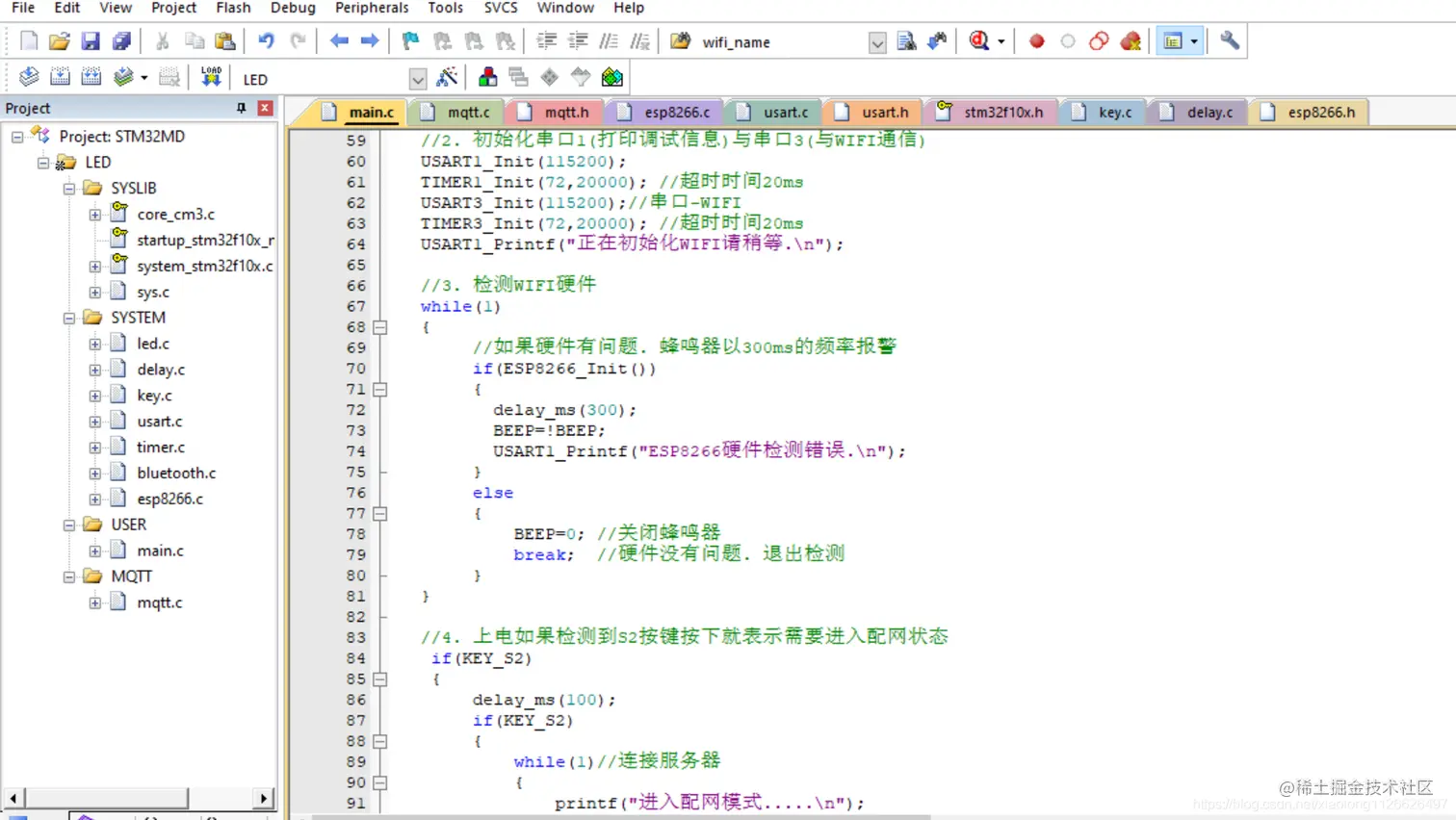Screen dimensions: 1456x820
Task: Indent selected lines icon
Action: tap(547, 41)
